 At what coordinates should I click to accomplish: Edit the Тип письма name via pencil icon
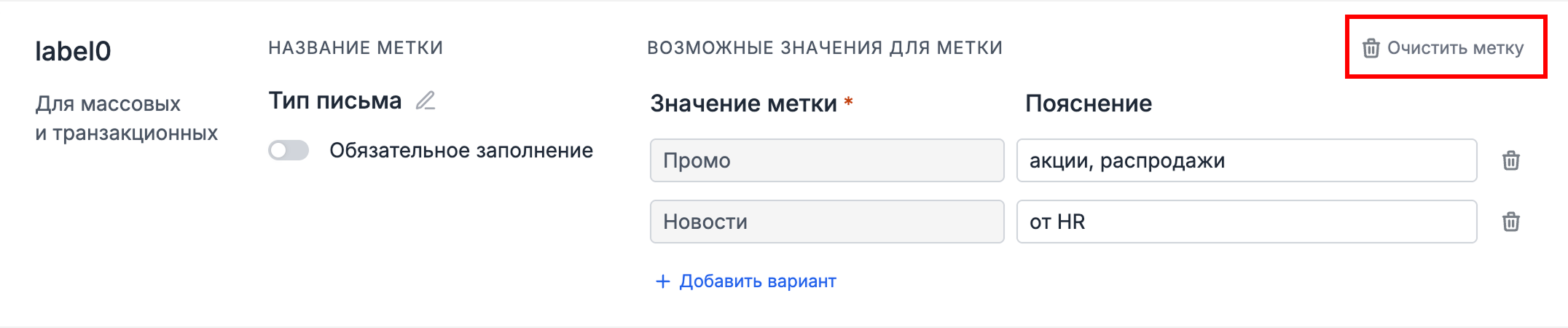point(426,101)
